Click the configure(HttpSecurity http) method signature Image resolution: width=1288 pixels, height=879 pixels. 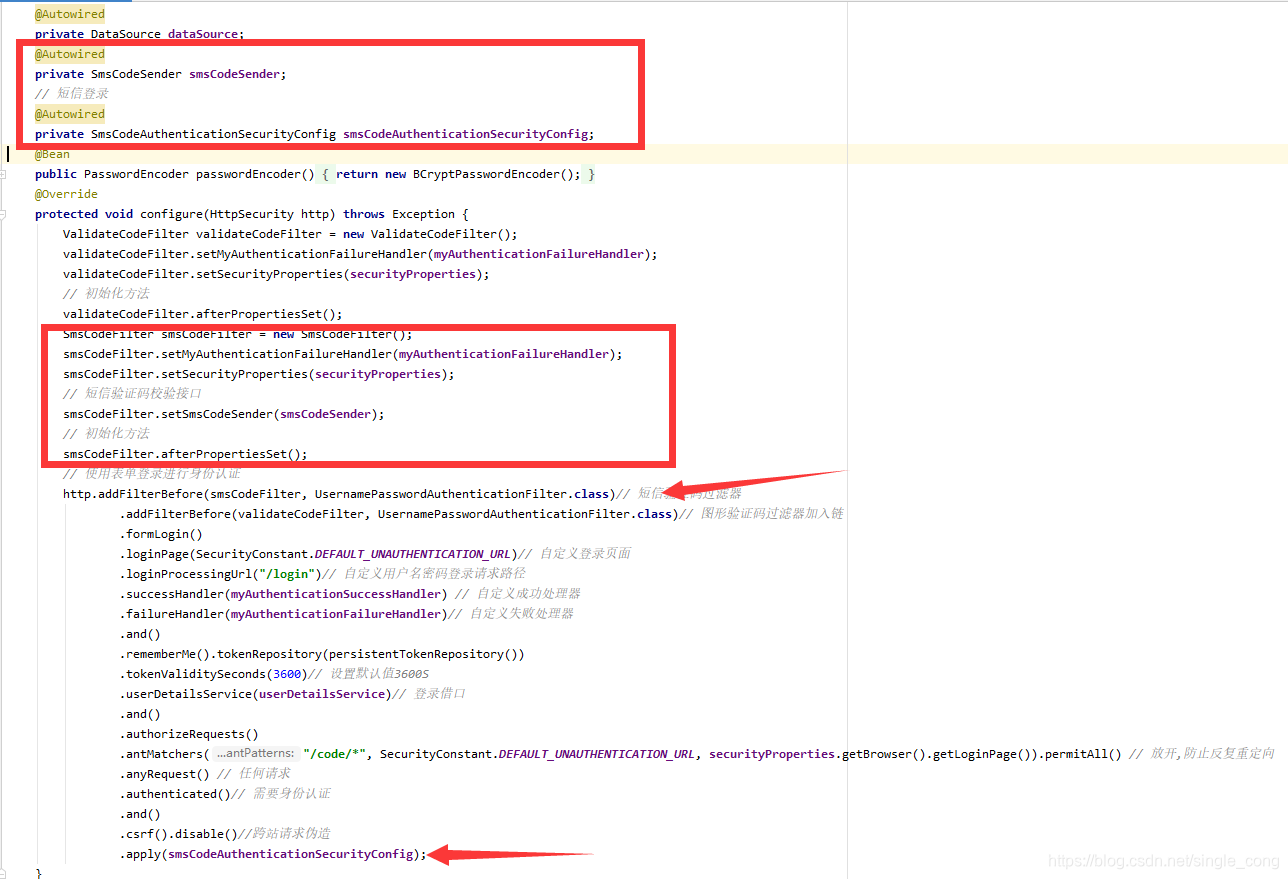(251, 214)
